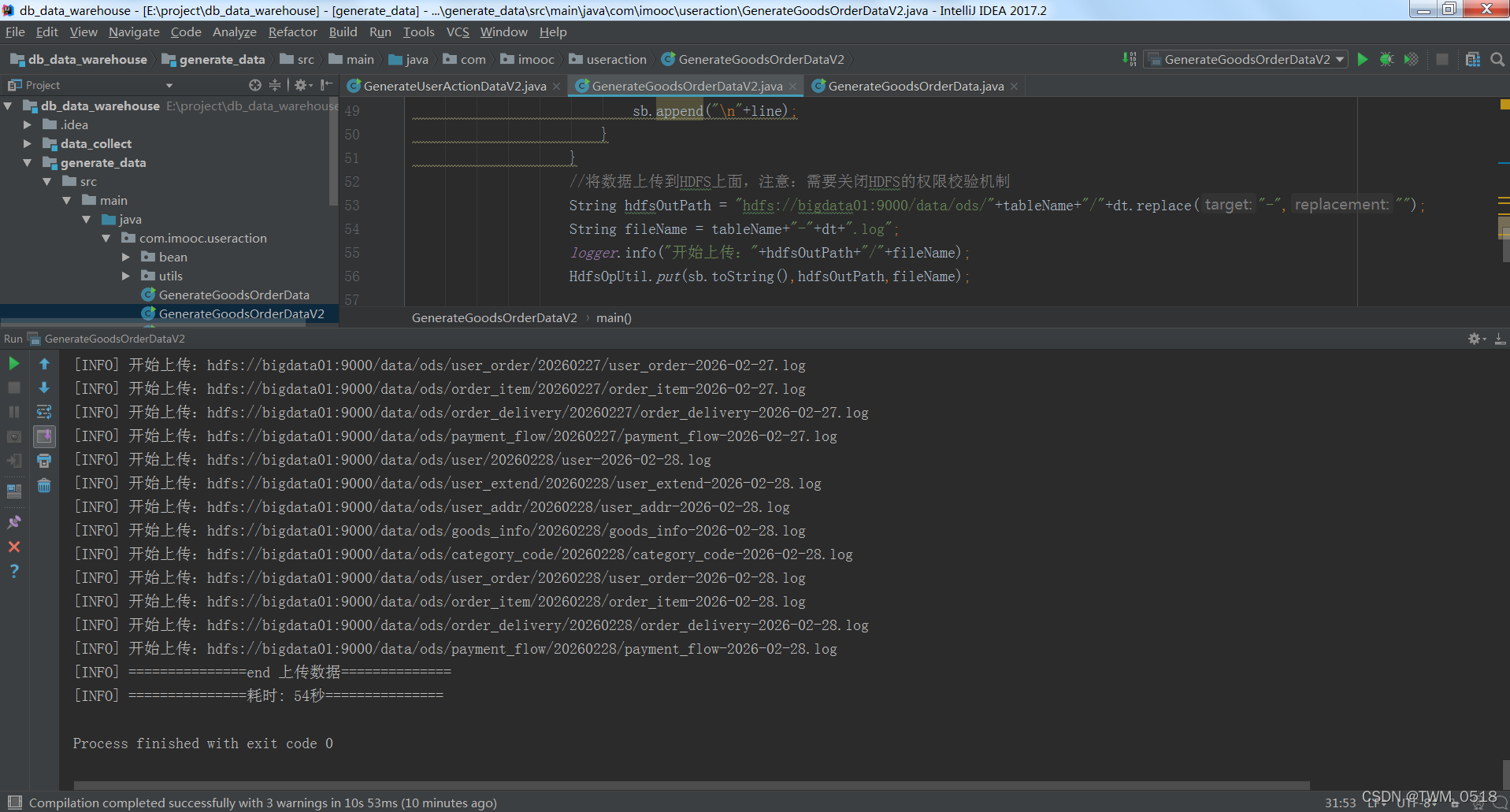Switch to GenerateUserActionDataV2.java tab
Image resolution: width=1510 pixels, height=812 pixels.
(454, 86)
